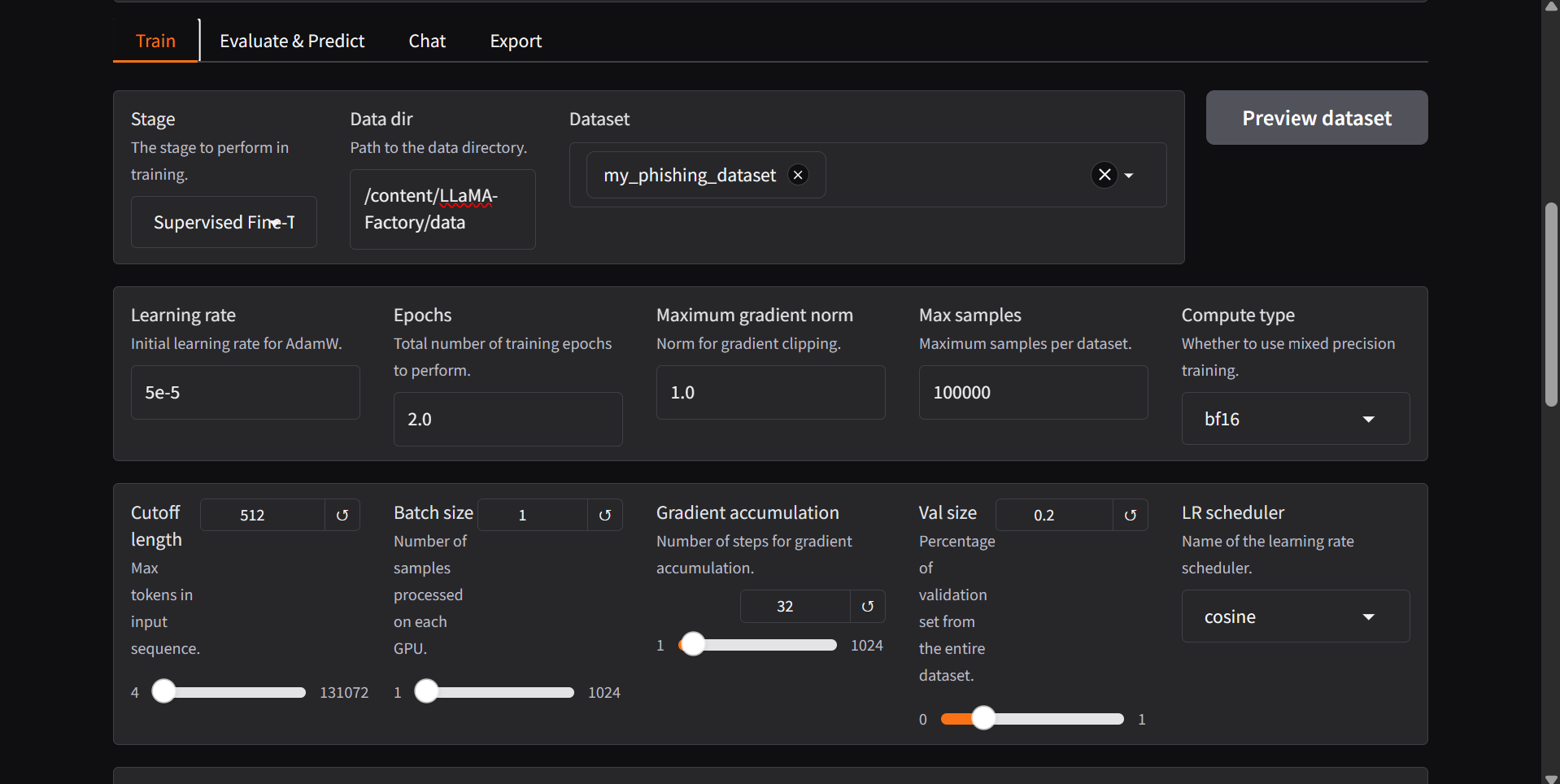1560x784 pixels.
Task: Reset the Gradient accumulation value
Action: pyautogui.click(x=868, y=606)
